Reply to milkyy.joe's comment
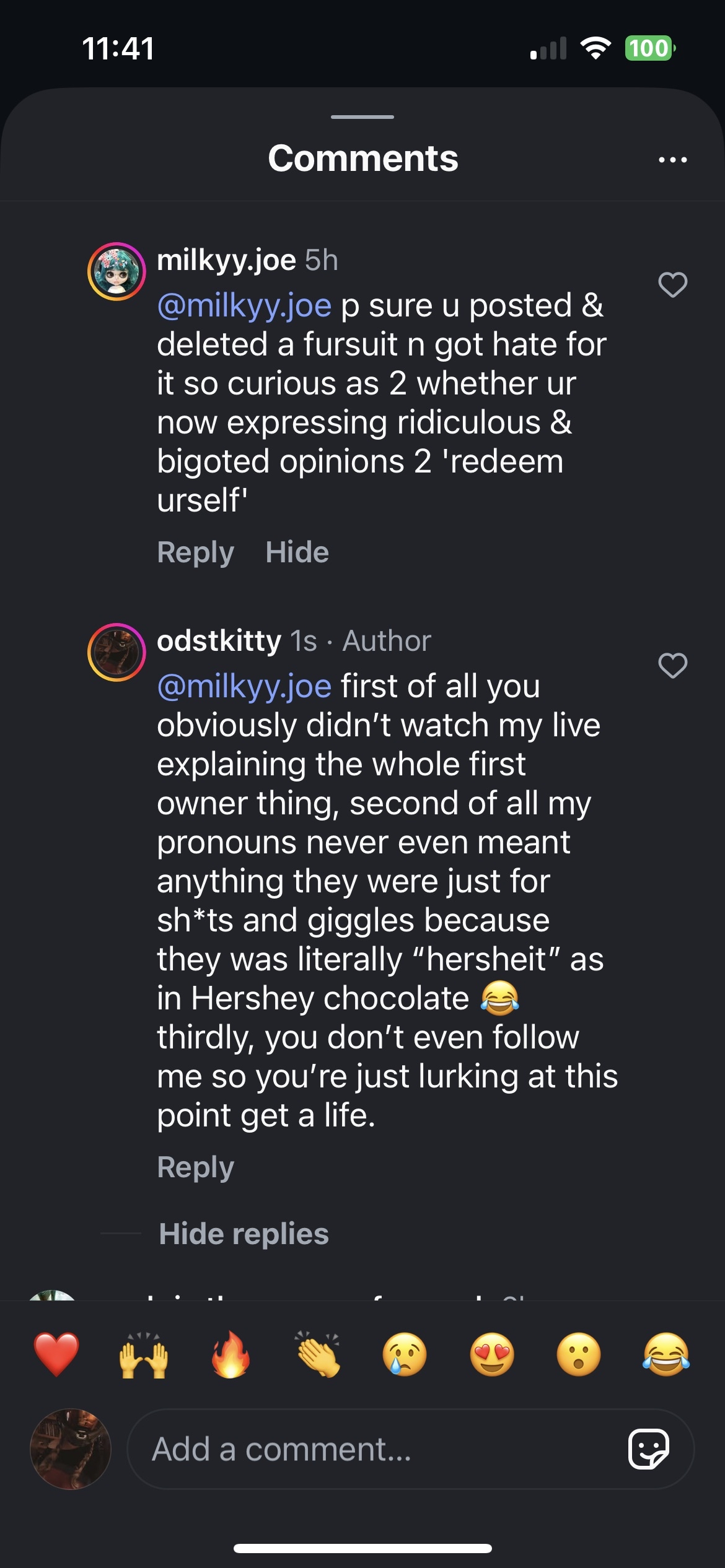The width and height of the screenshot is (725, 1568). click(x=195, y=552)
